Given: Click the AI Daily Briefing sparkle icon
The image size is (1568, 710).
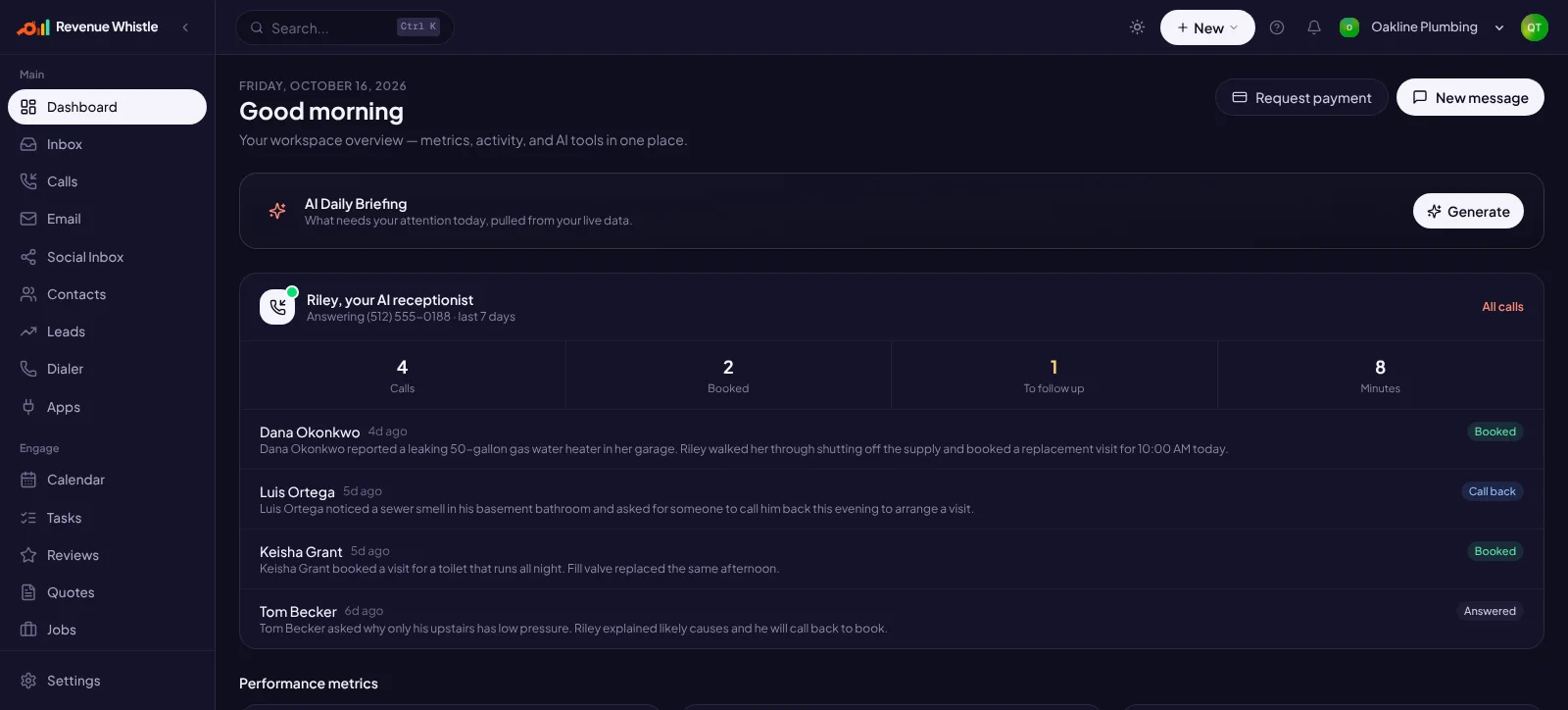Looking at the screenshot, I should [277, 211].
